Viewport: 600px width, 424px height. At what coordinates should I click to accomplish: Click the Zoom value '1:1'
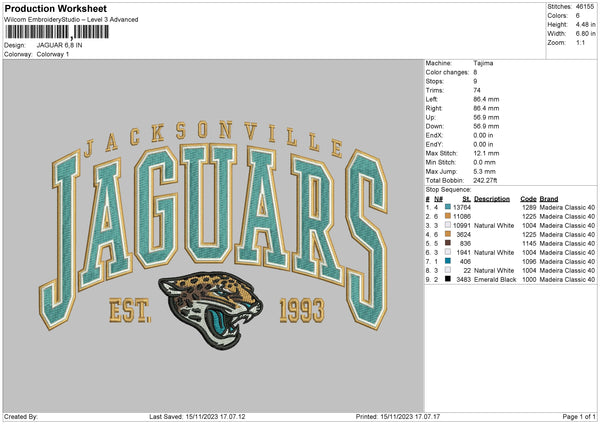coord(580,42)
